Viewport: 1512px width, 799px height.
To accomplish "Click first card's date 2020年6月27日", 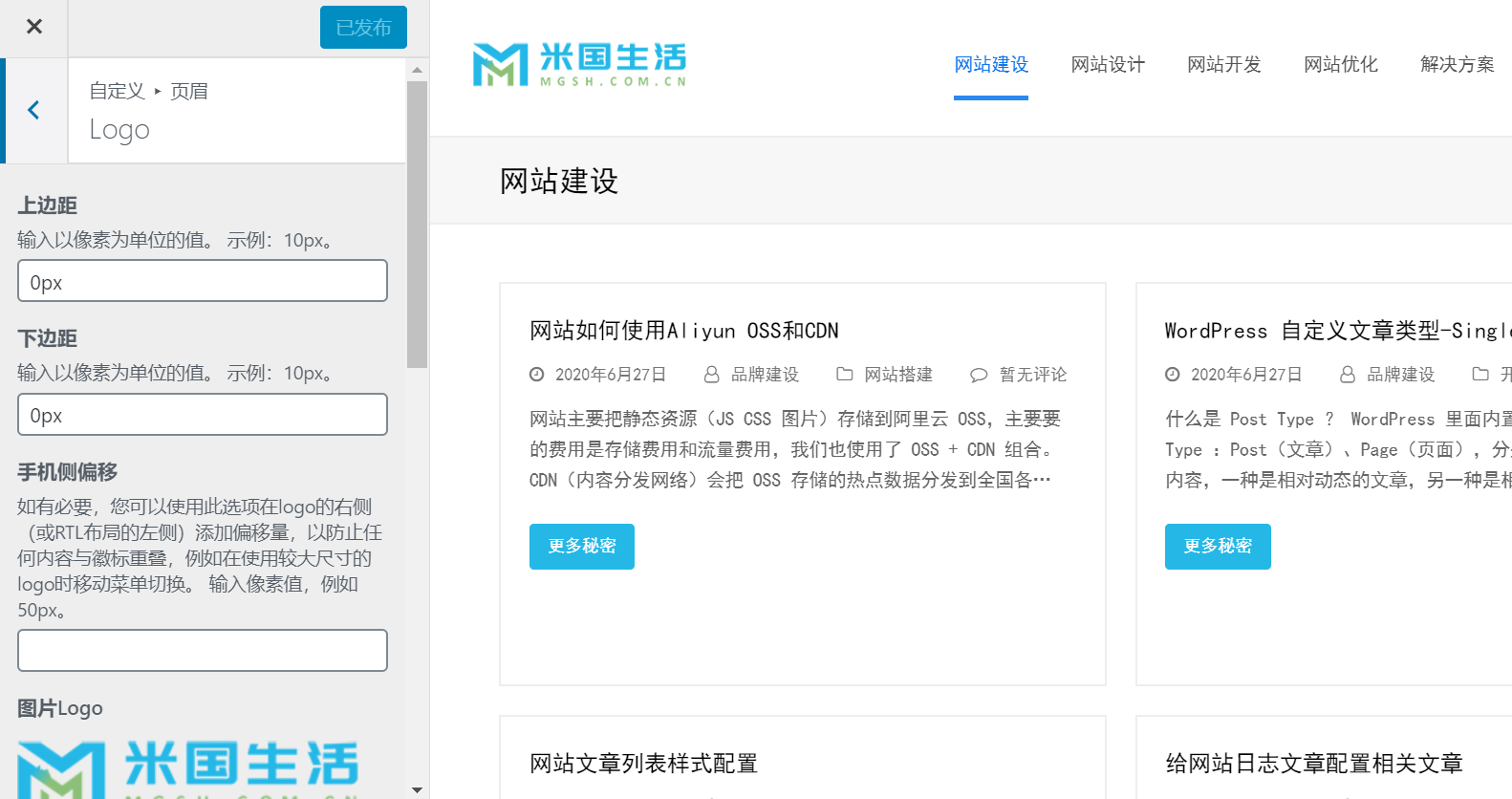I will click(611, 375).
